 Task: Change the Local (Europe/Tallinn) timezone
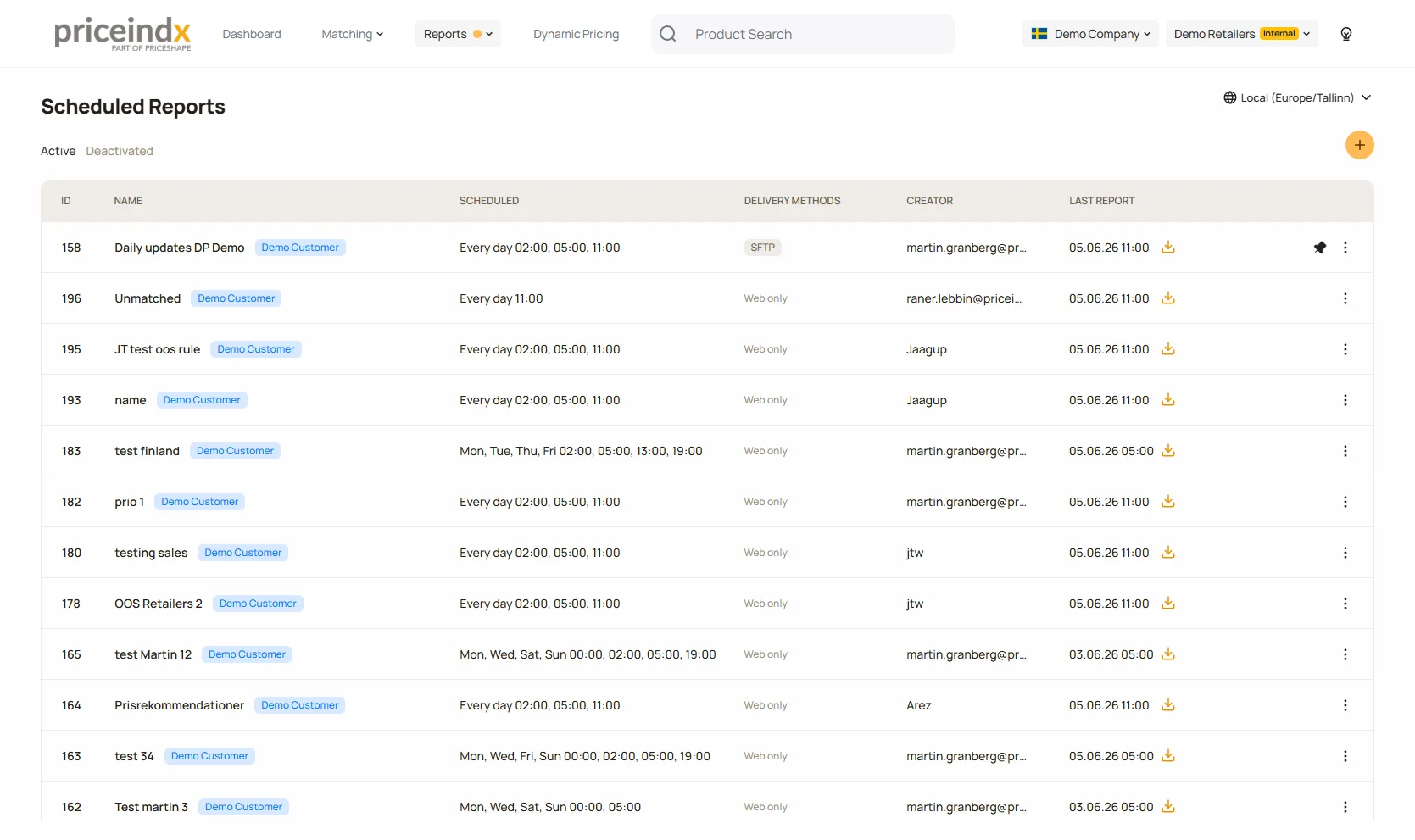[1297, 97]
